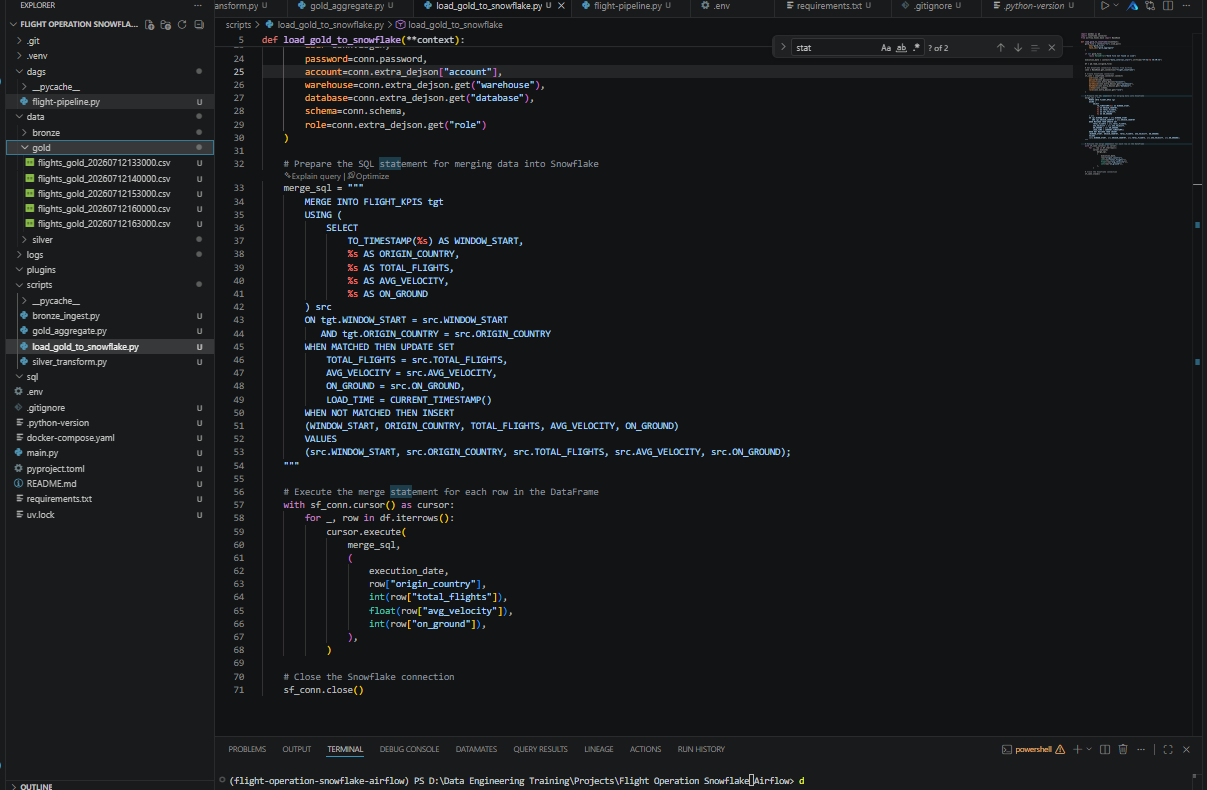
Task: Switch to .python-version editor tab
Action: pyautogui.click(x=1038, y=6)
